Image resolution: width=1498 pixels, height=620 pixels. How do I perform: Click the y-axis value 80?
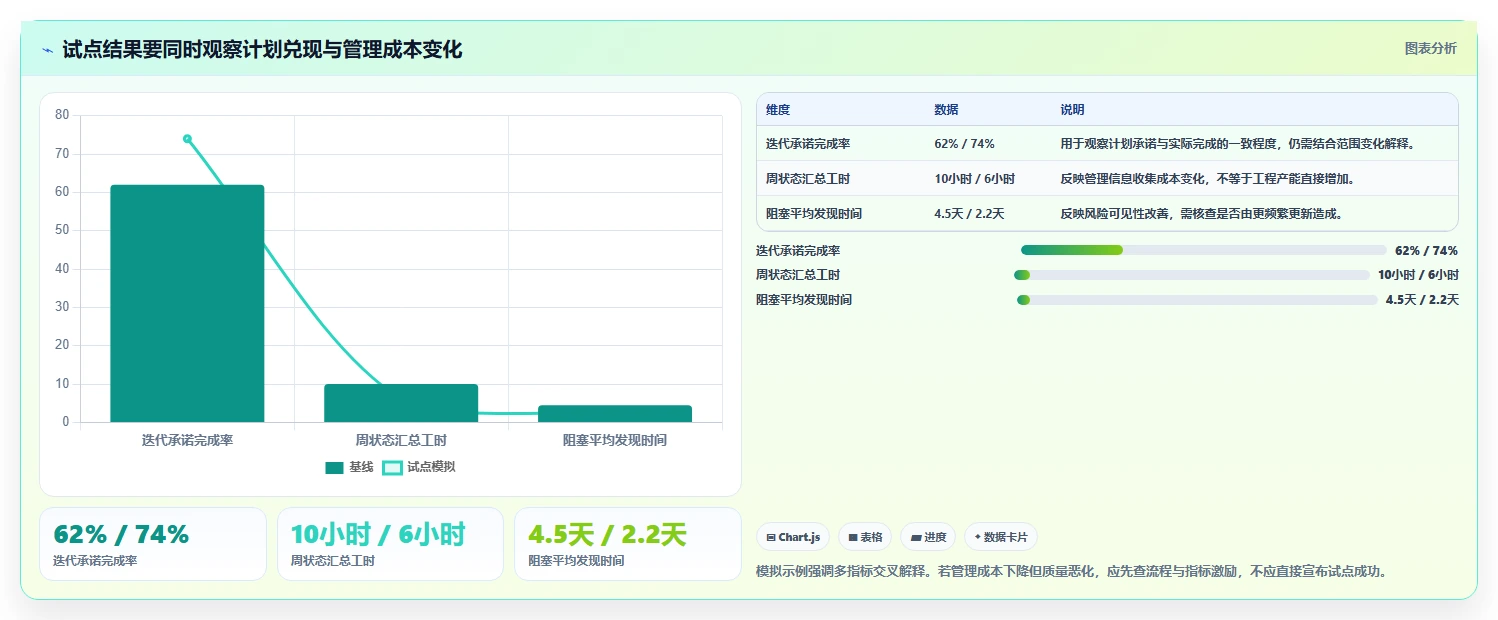(x=62, y=115)
